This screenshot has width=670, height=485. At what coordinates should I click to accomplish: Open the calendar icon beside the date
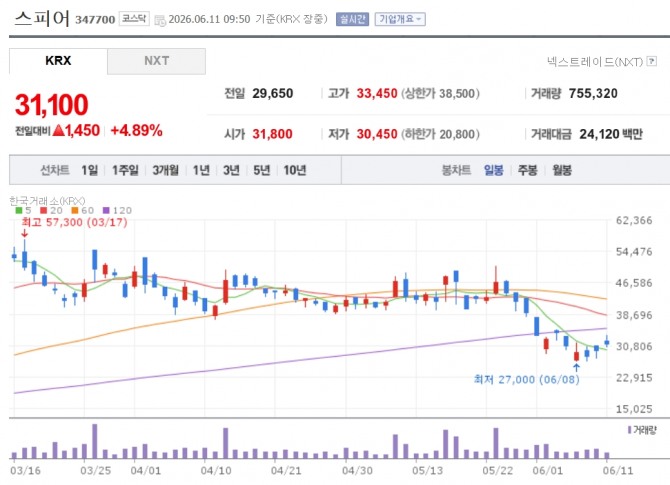pyautogui.click(x=160, y=20)
